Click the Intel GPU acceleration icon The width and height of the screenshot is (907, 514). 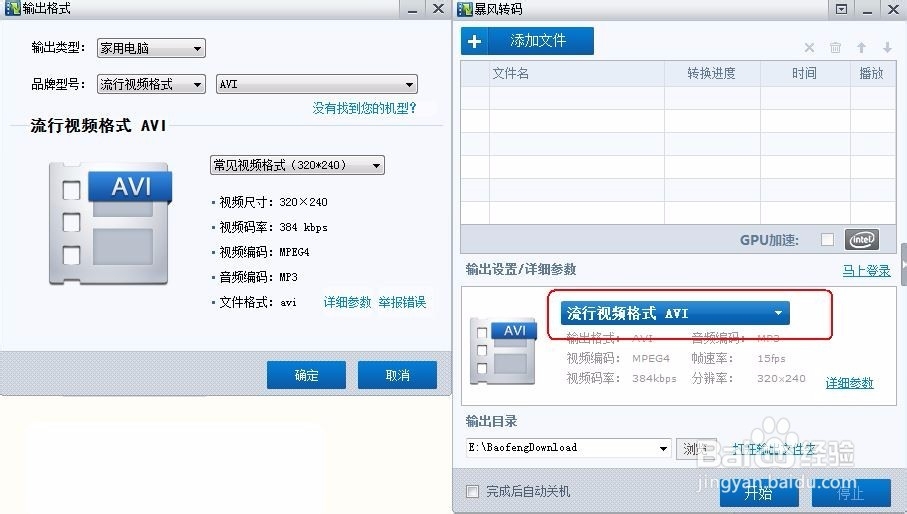click(862, 239)
